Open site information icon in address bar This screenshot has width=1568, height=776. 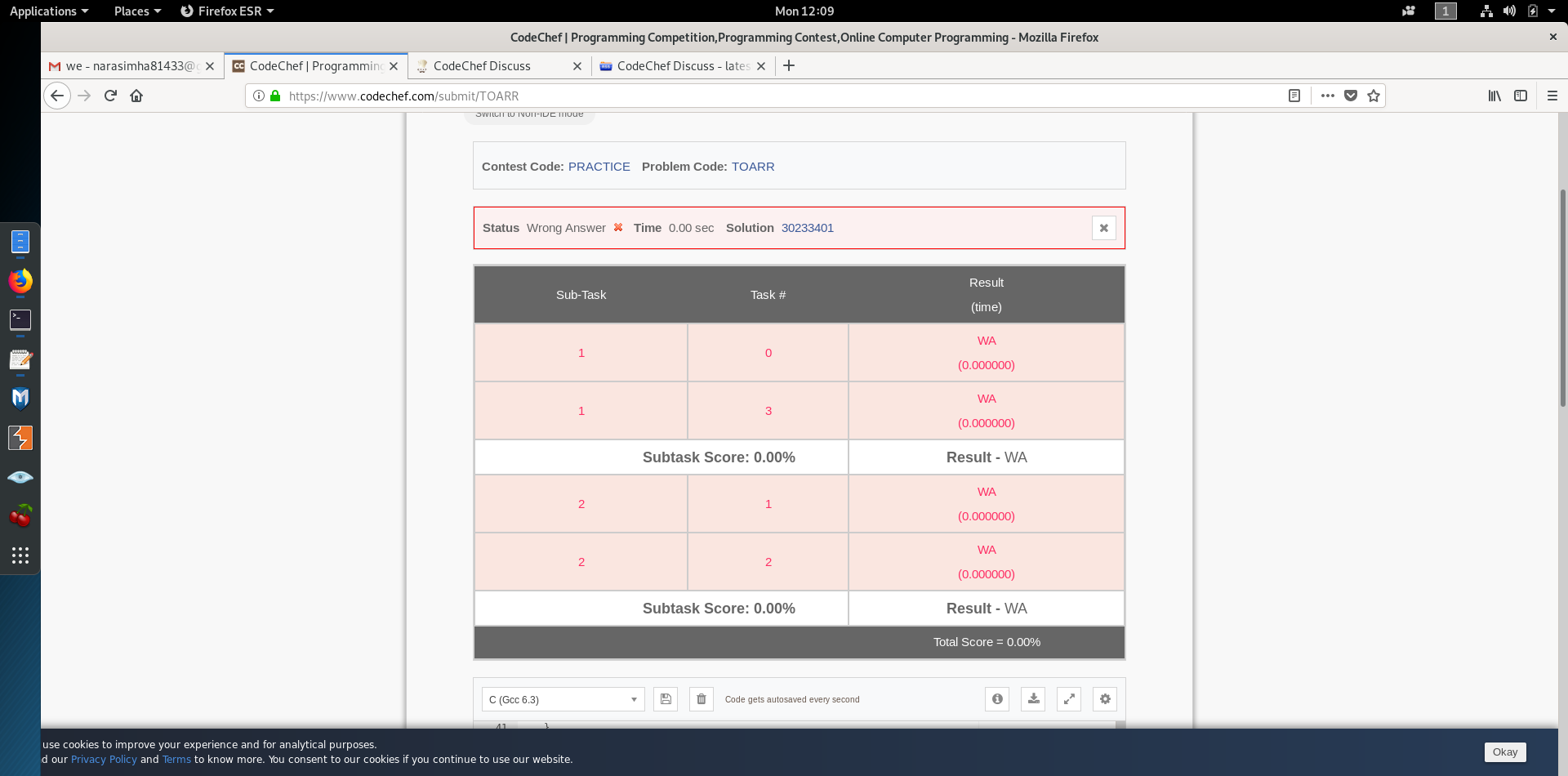pyautogui.click(x=258, y=96)
